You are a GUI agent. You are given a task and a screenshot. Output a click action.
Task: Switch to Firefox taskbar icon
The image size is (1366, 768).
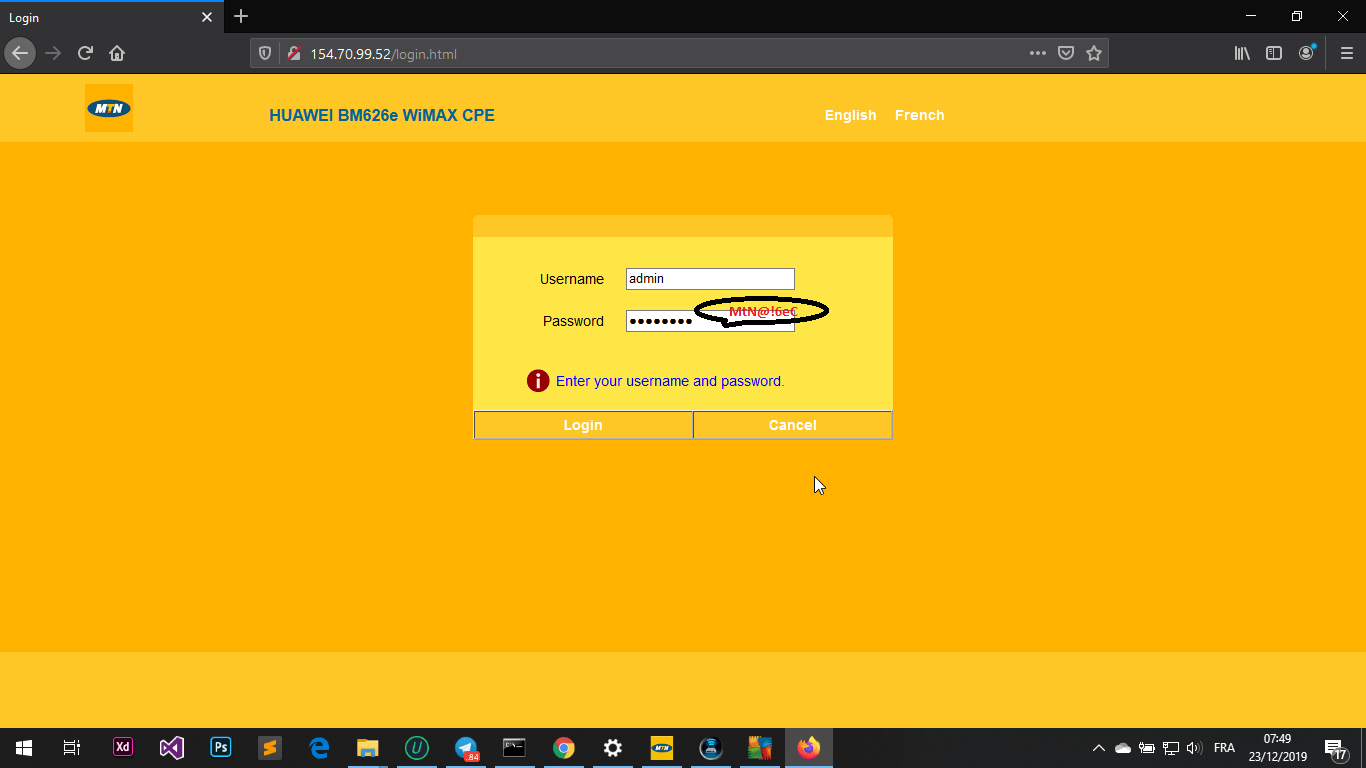[809, 748]
